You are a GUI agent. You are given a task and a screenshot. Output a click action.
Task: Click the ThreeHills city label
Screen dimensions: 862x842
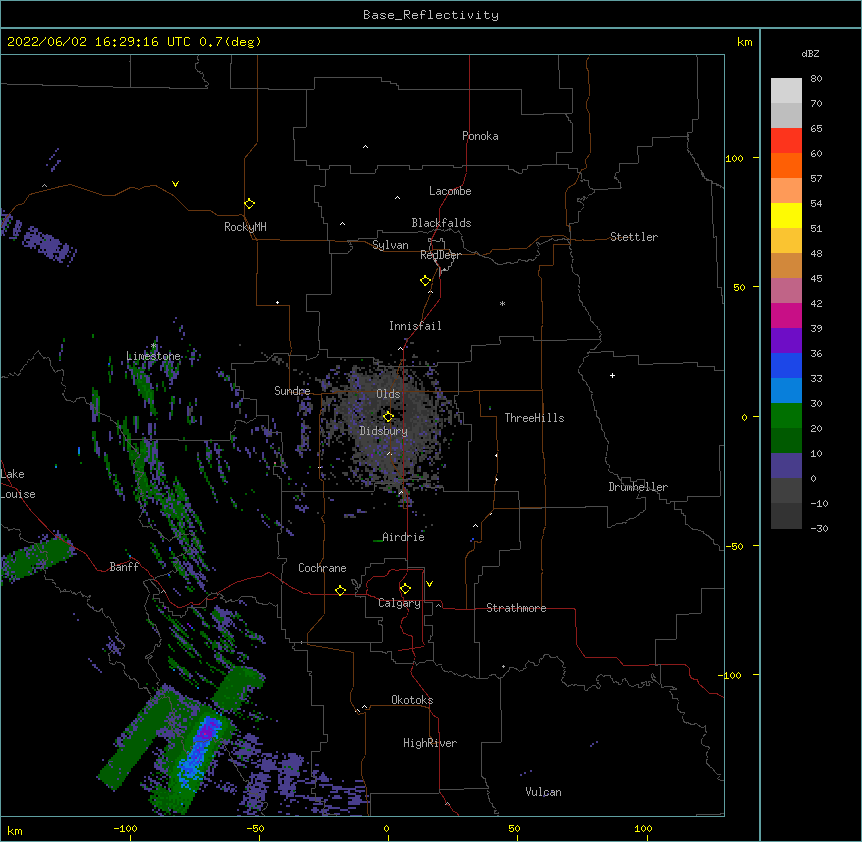coord(534,418)
